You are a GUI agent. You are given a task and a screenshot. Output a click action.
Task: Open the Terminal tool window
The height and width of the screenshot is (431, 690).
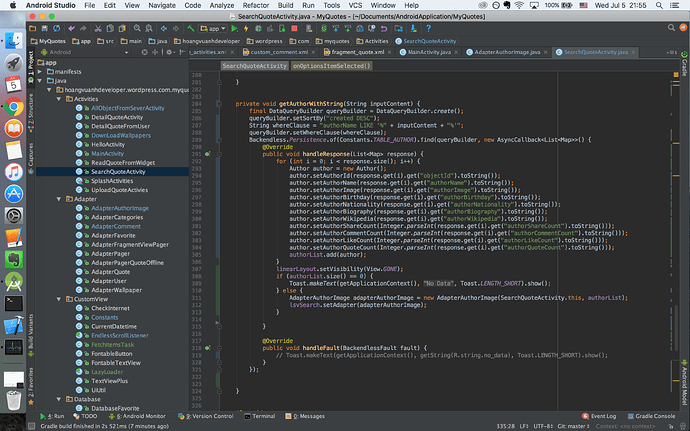click(x=260, y=416)
